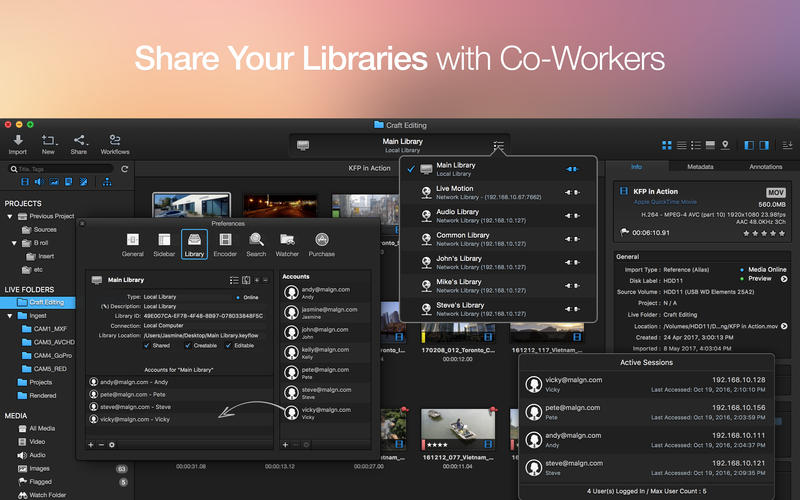The width and height of the screenshot is (800, 500).
Task: Click the connect plug icon for Steve's Library
Action: 572,309
